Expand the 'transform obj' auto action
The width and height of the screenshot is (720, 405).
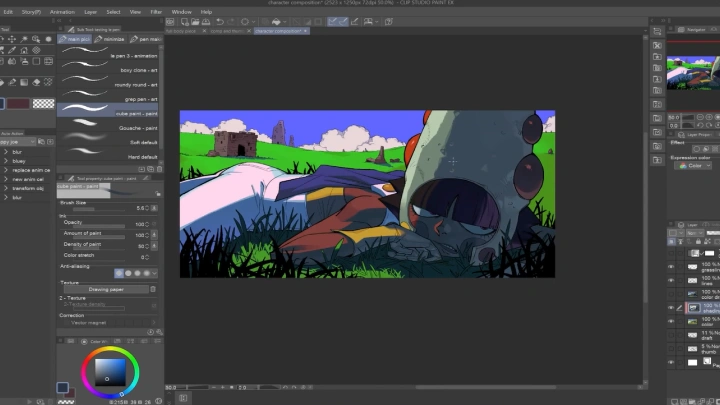point(6,188)
